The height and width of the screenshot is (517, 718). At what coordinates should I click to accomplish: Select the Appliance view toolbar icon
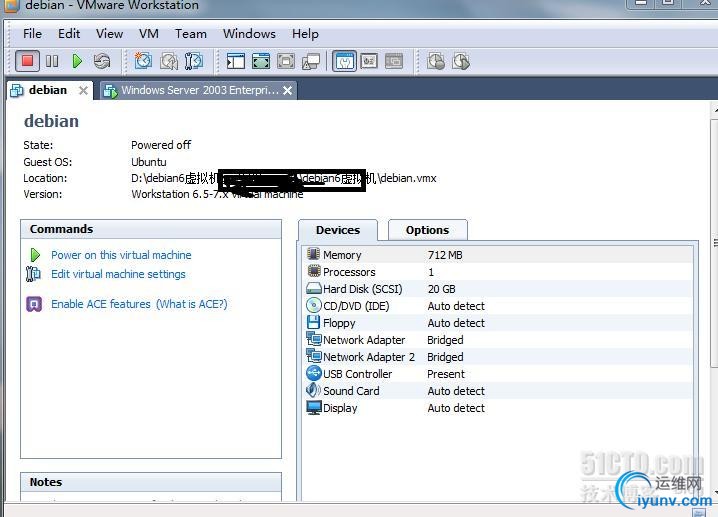tap(394, 61)
